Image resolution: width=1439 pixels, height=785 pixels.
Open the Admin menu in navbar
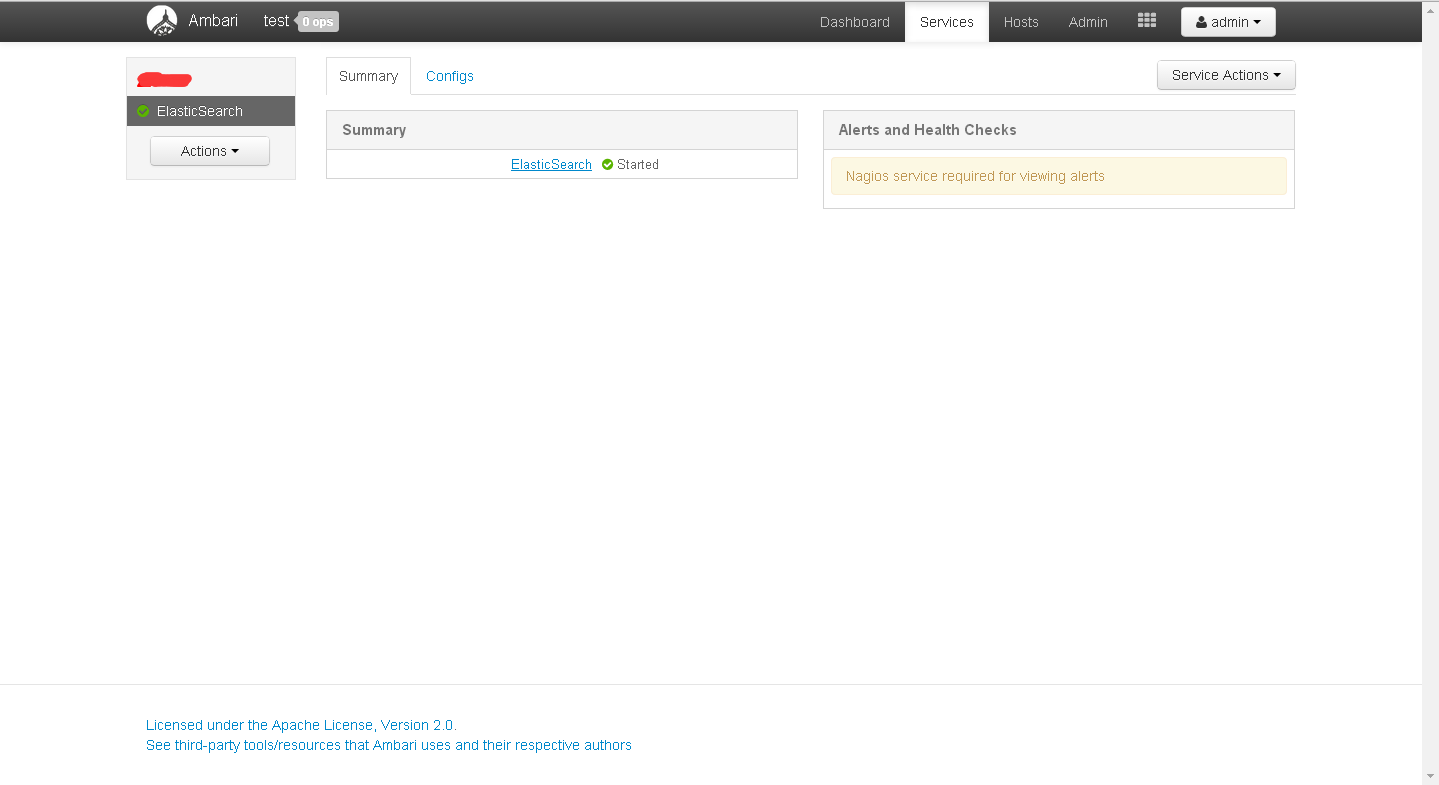coord(1088,22)
